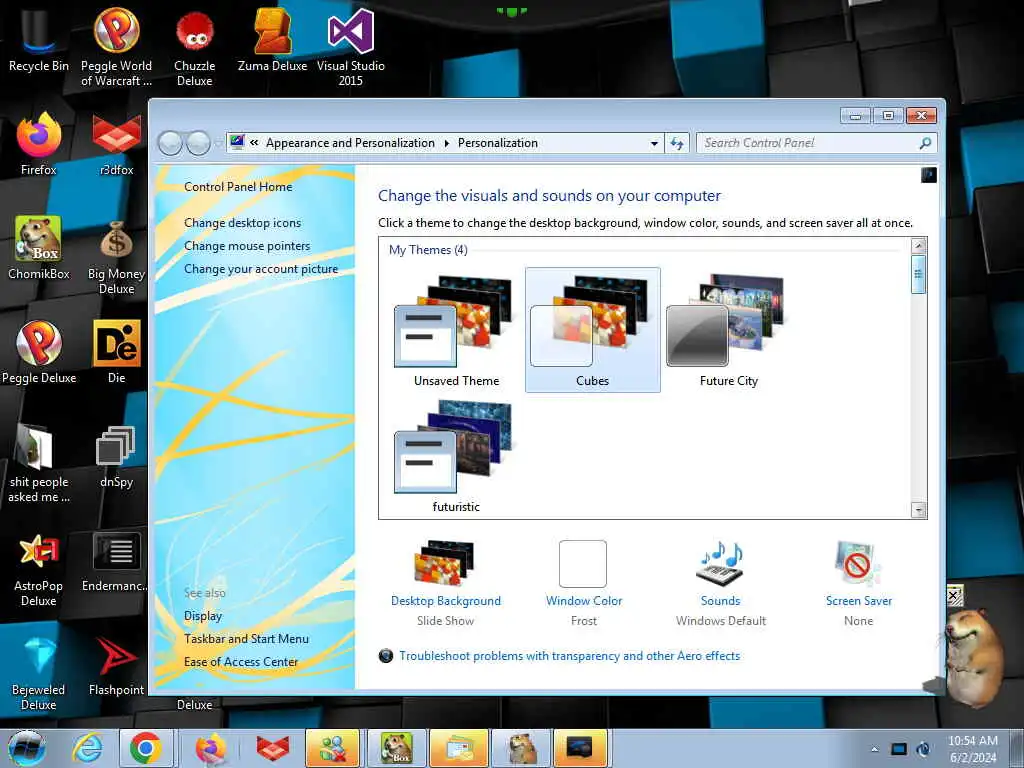Open Ease of Access Center link

pos(240,662)
